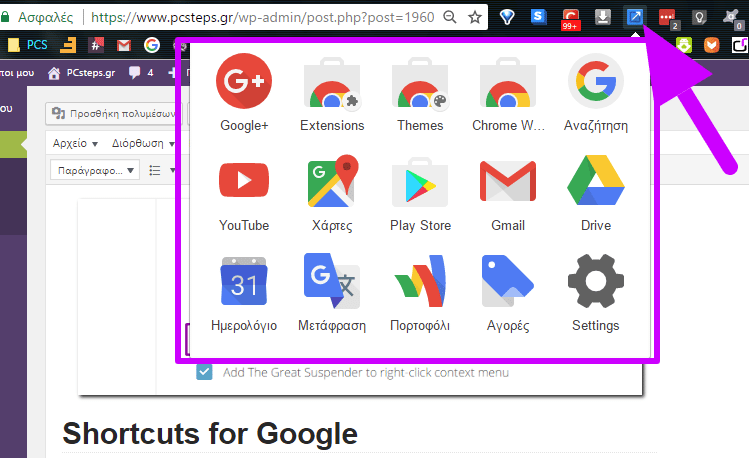Open the hashtag bookmark icon
This screenshot has width=749, height=458.
(x=96, y=45)
